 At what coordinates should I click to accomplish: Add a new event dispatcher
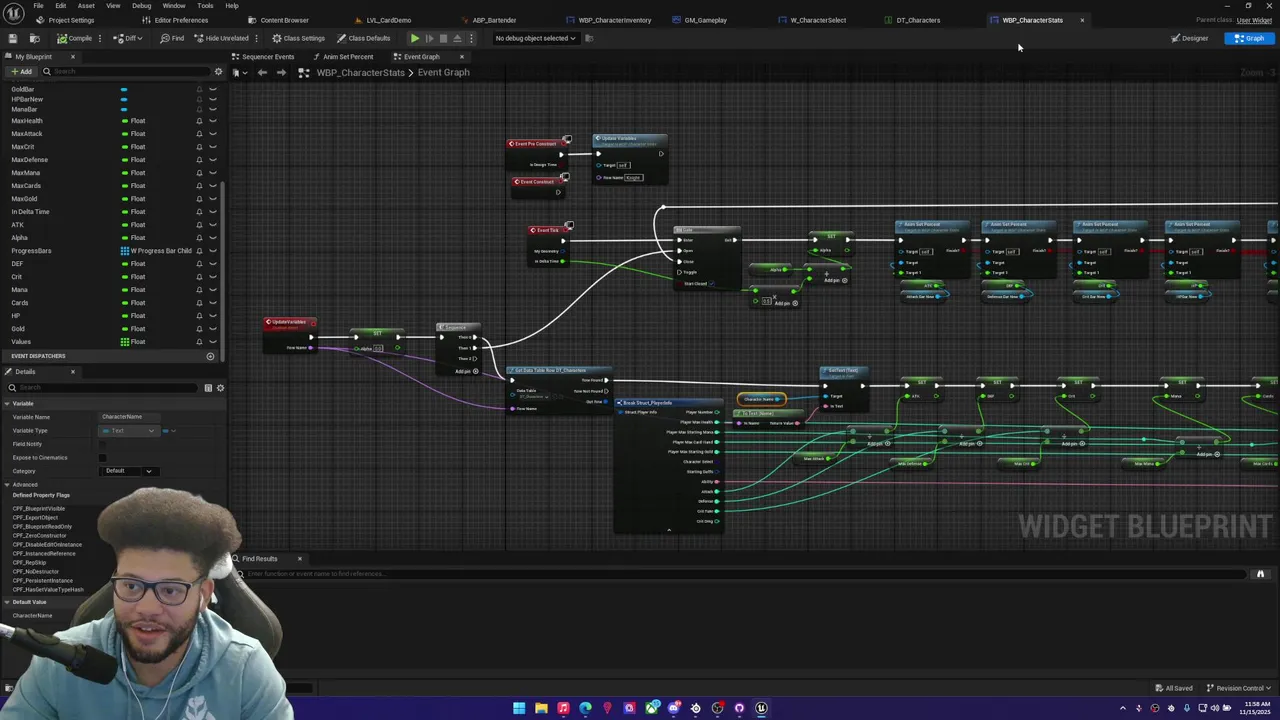point(210,356)
